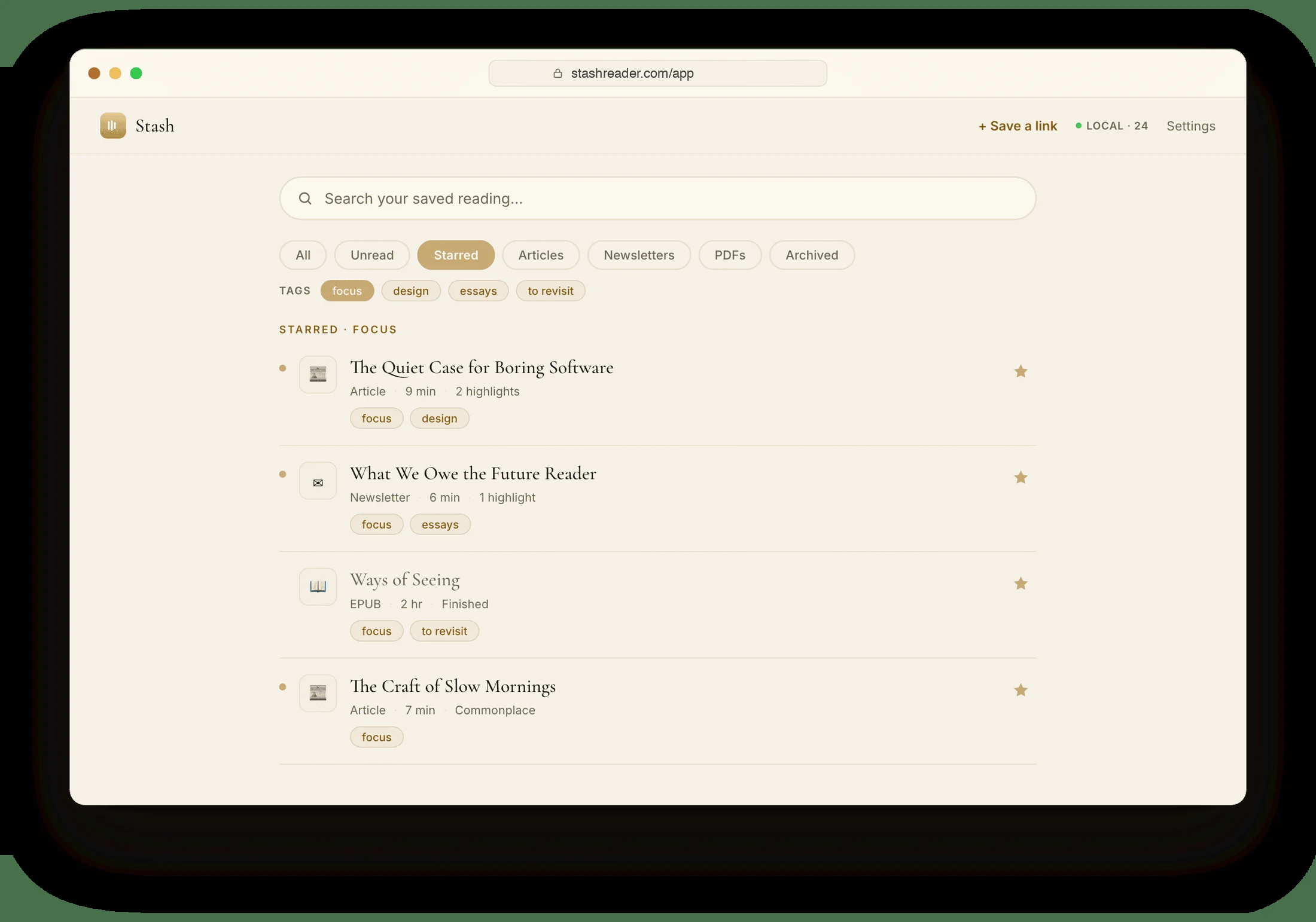Click the "1 highlight" text

point(507,497)
